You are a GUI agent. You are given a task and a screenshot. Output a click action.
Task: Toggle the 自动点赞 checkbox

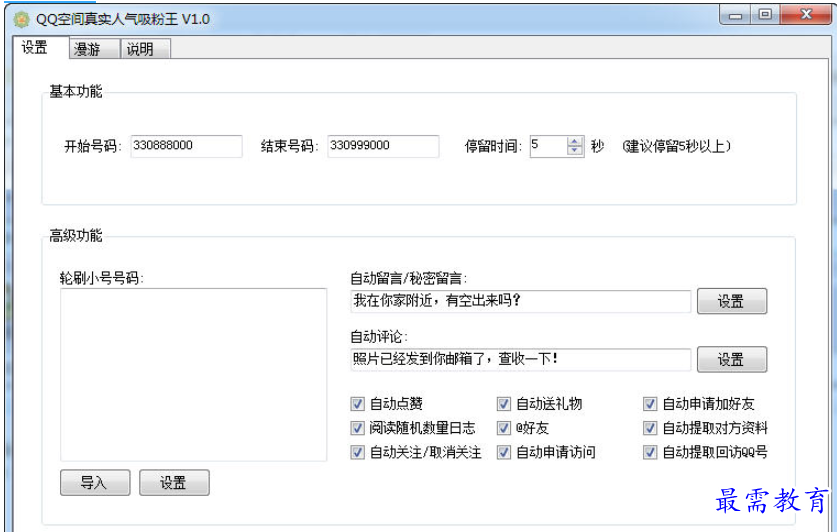[357, 404]
